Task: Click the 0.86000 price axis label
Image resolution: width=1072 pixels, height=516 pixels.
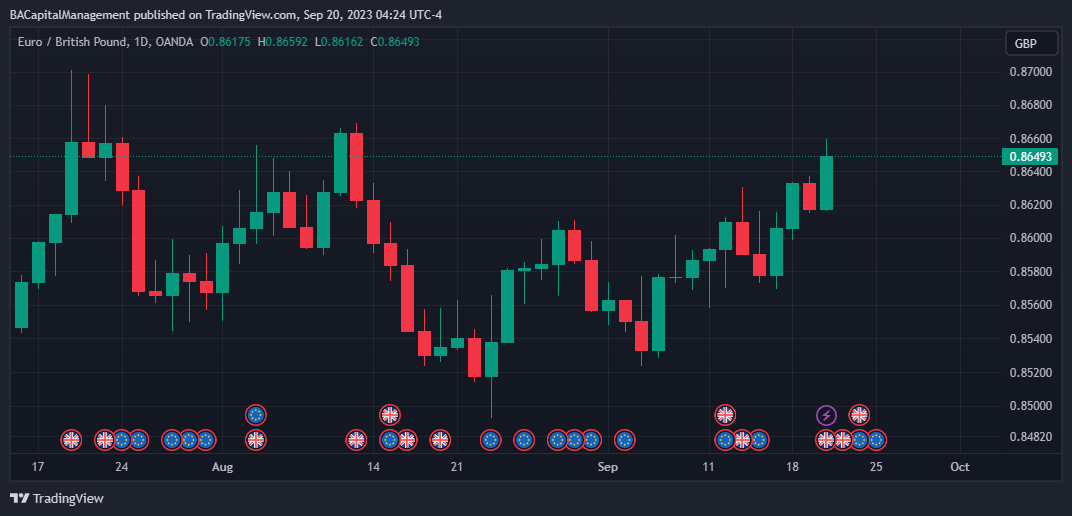Action: [1029, 238]
